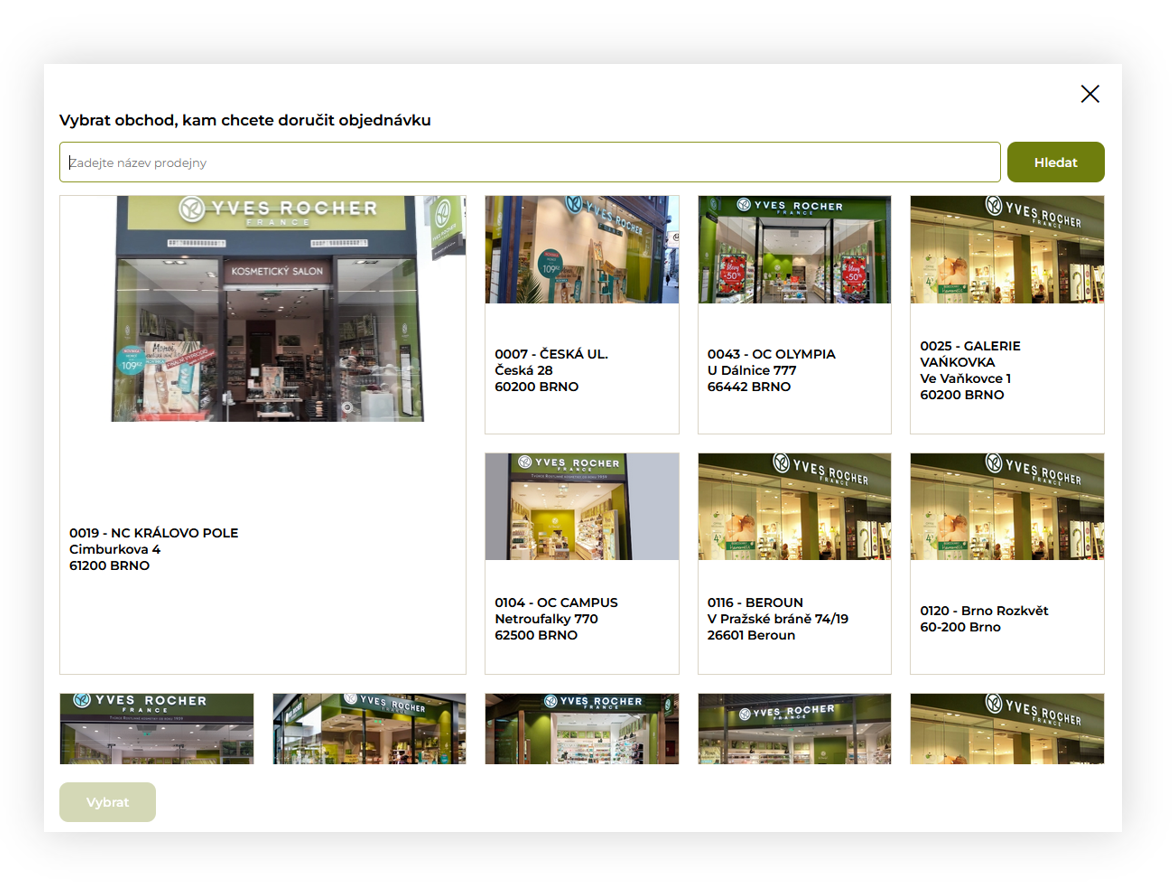Select the 0120 - Brno Rozkvět store photo

(x=1007, y=506)
